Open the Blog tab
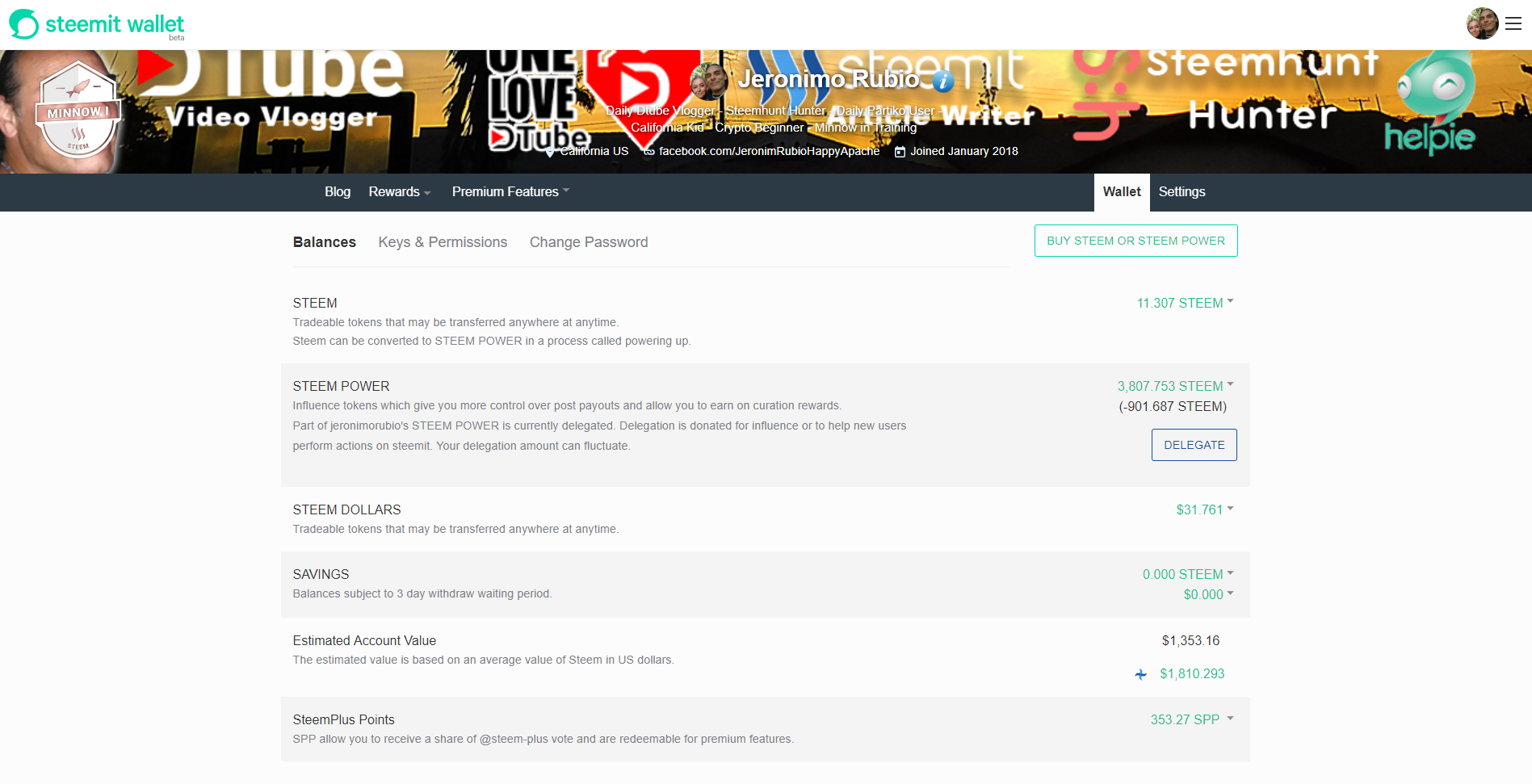Screen dimensions: 1532x784 click(338, 192)
